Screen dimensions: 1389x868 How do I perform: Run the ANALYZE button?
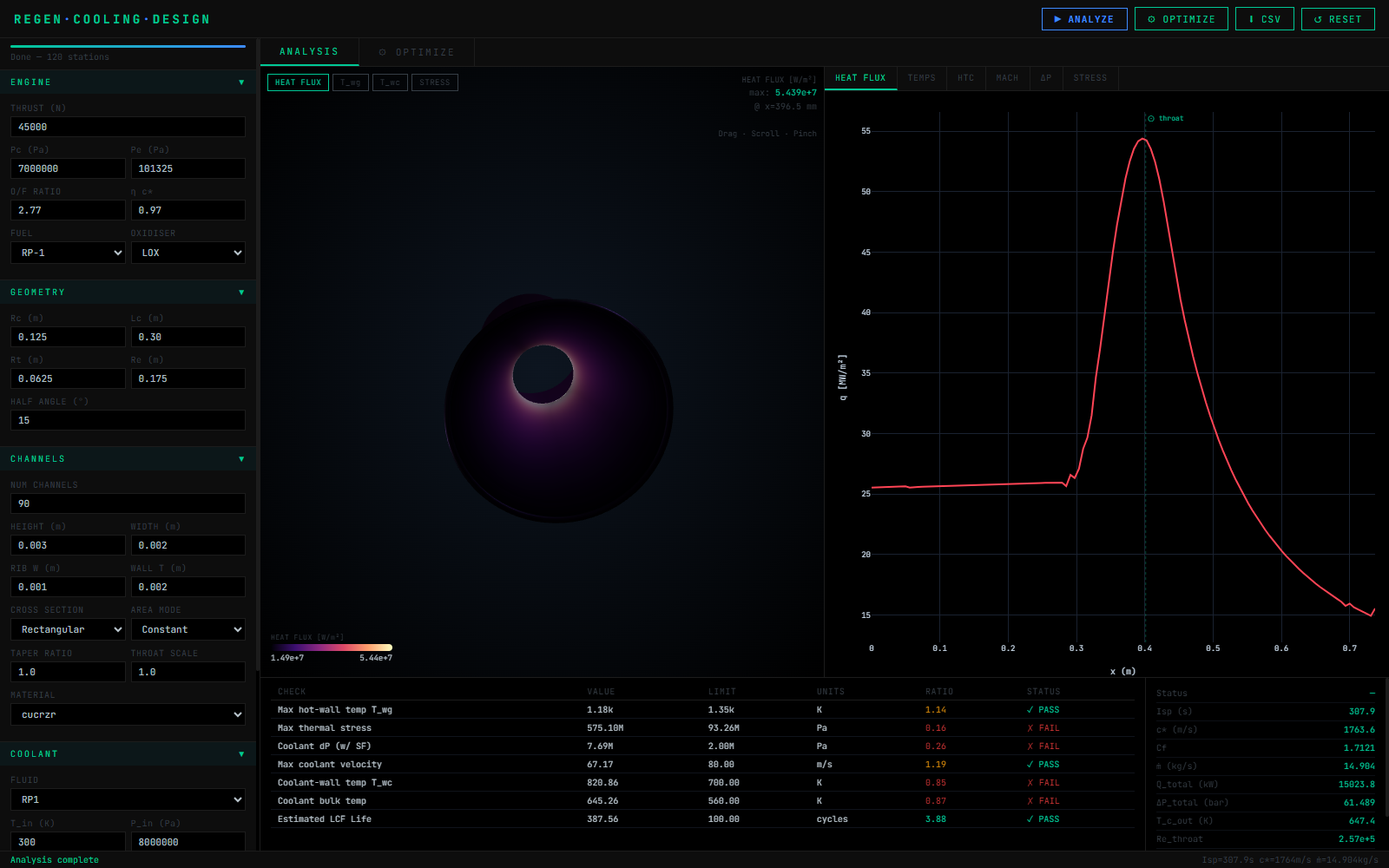tap(1084, 19)
